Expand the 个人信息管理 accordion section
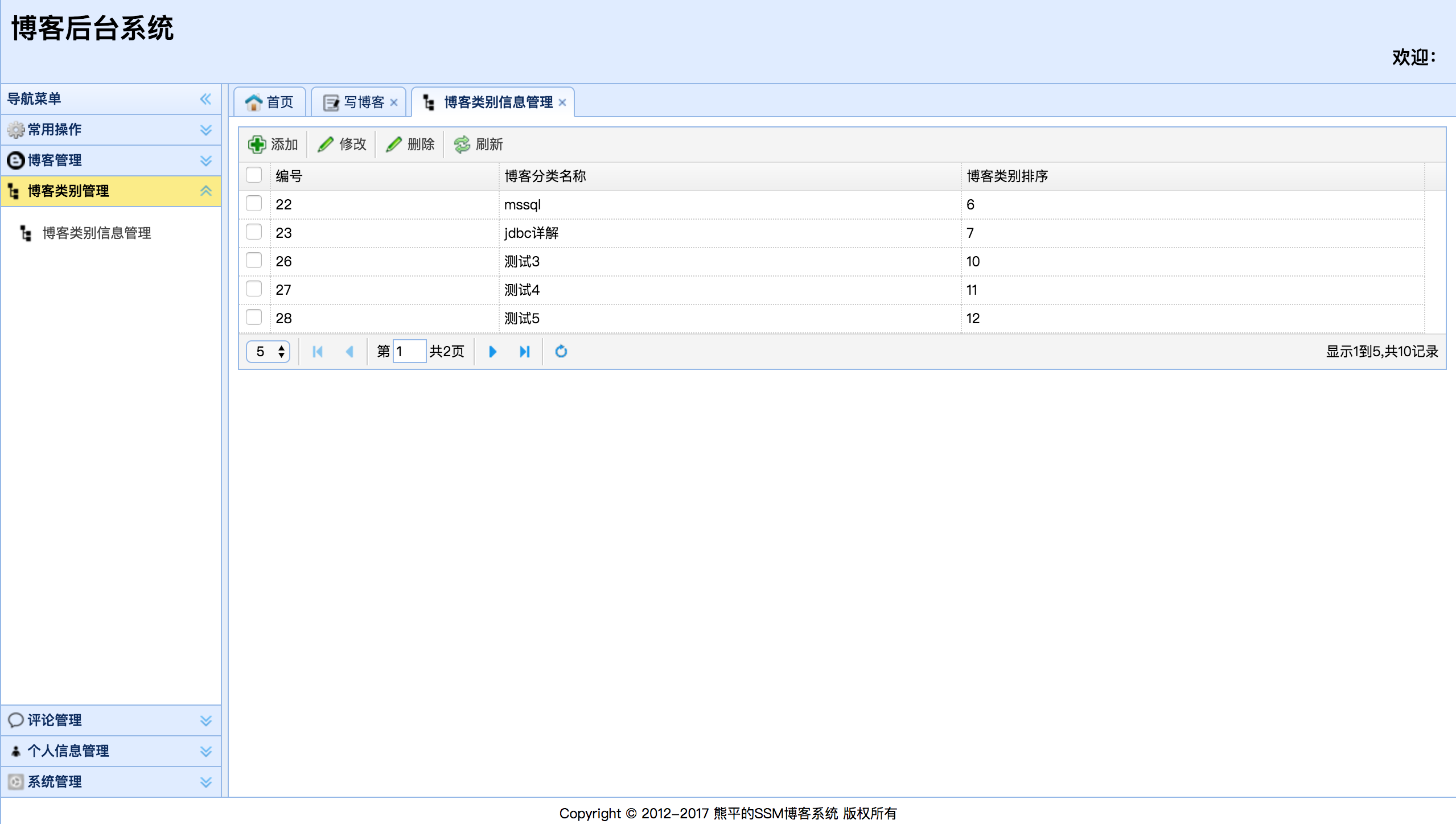The height and width of the screenshot is (824, 1456). pyautogui.click(x=206, y=751)
